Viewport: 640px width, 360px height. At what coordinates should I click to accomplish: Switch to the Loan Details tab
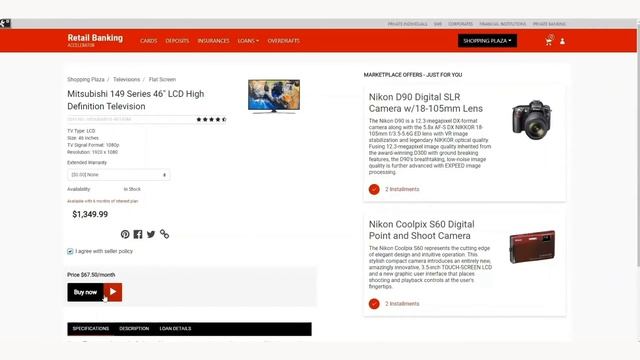[x=175, y=329]
